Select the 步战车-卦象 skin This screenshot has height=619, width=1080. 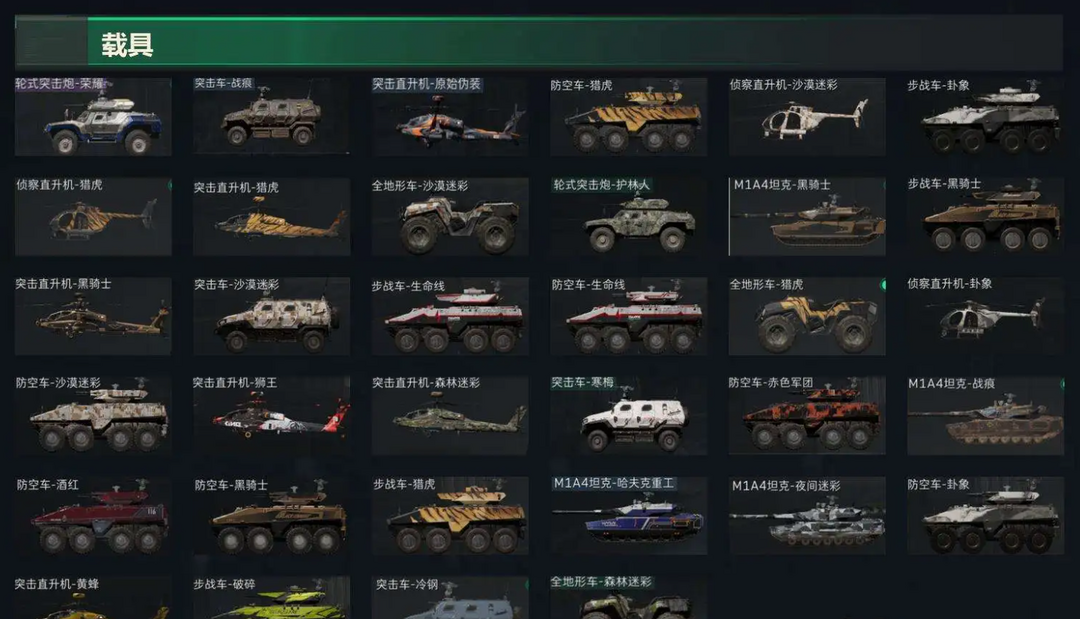click(985, 116)
